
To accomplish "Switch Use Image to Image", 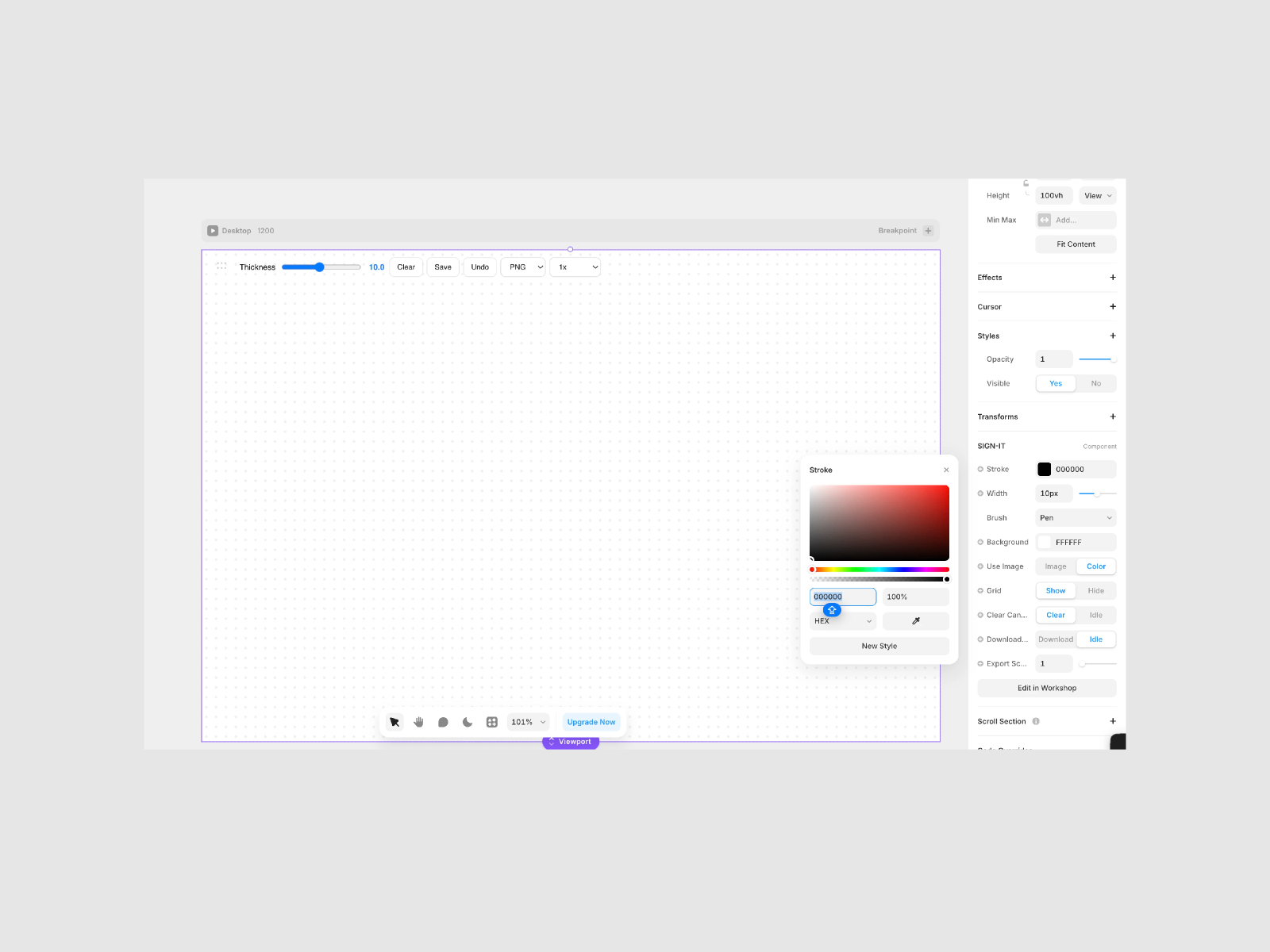I will (1056, 566).
